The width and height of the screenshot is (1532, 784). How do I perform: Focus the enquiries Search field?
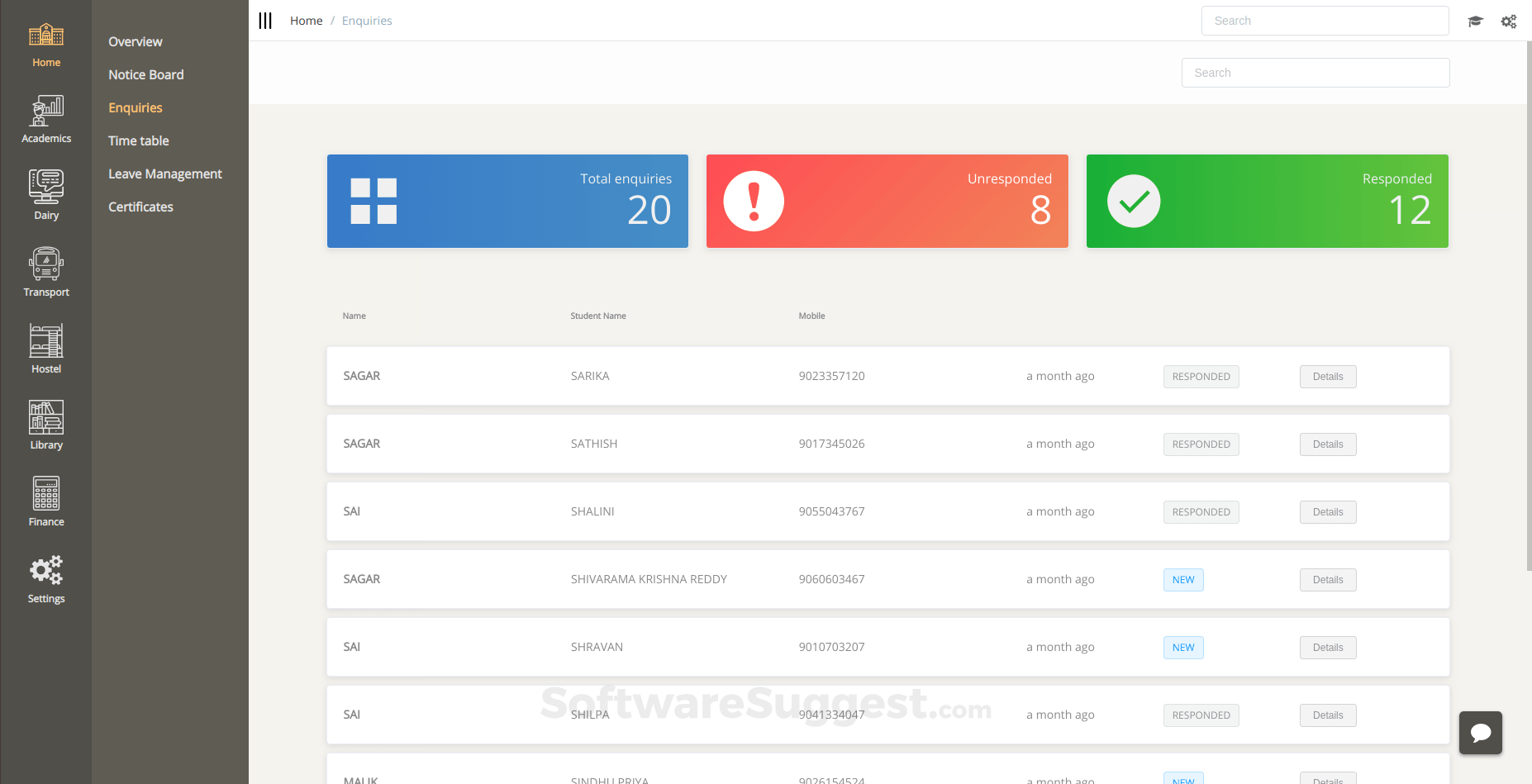click(x=1316, y=73)
